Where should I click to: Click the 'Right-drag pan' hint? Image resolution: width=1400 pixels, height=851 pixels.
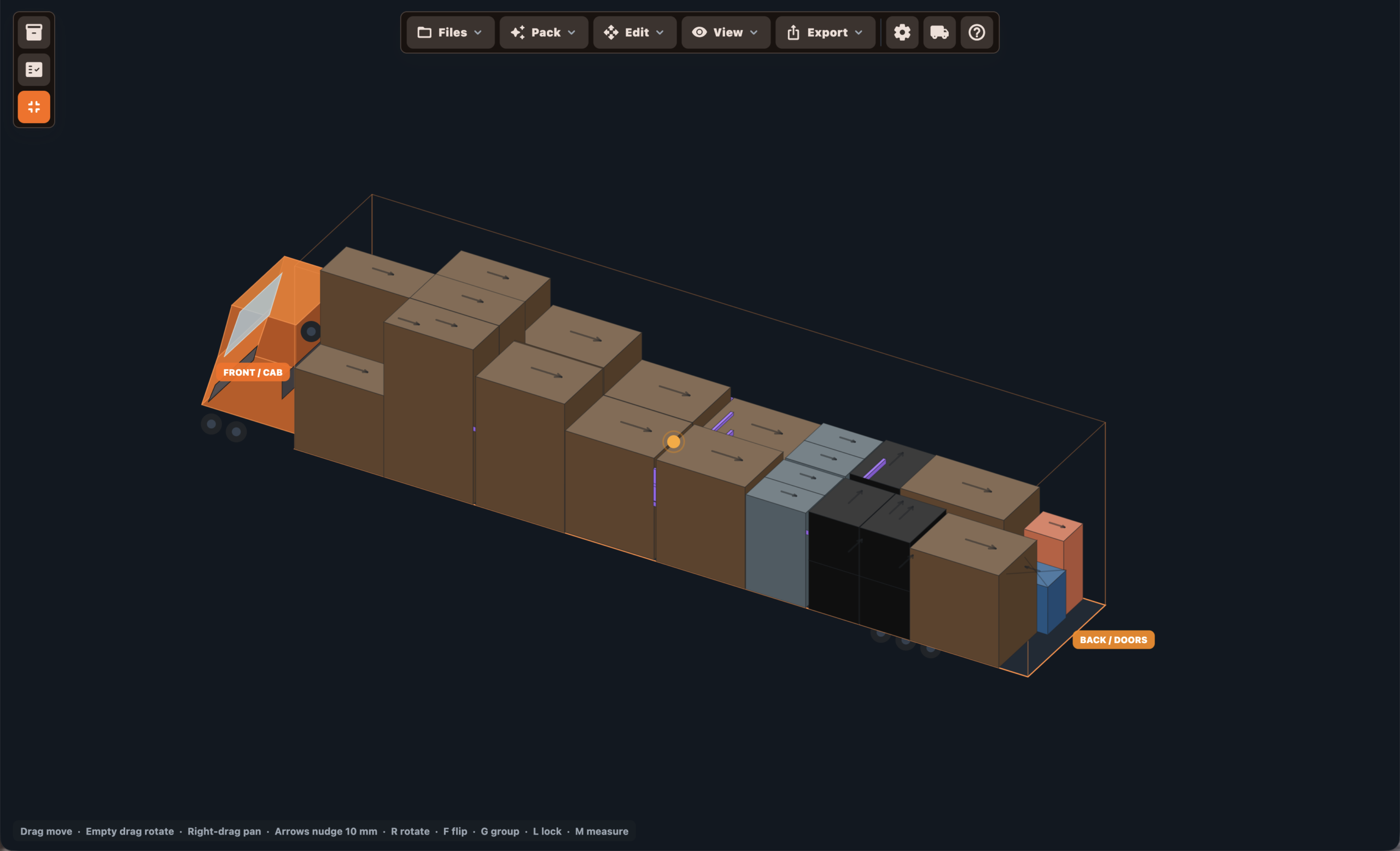[x=224, y=831]
